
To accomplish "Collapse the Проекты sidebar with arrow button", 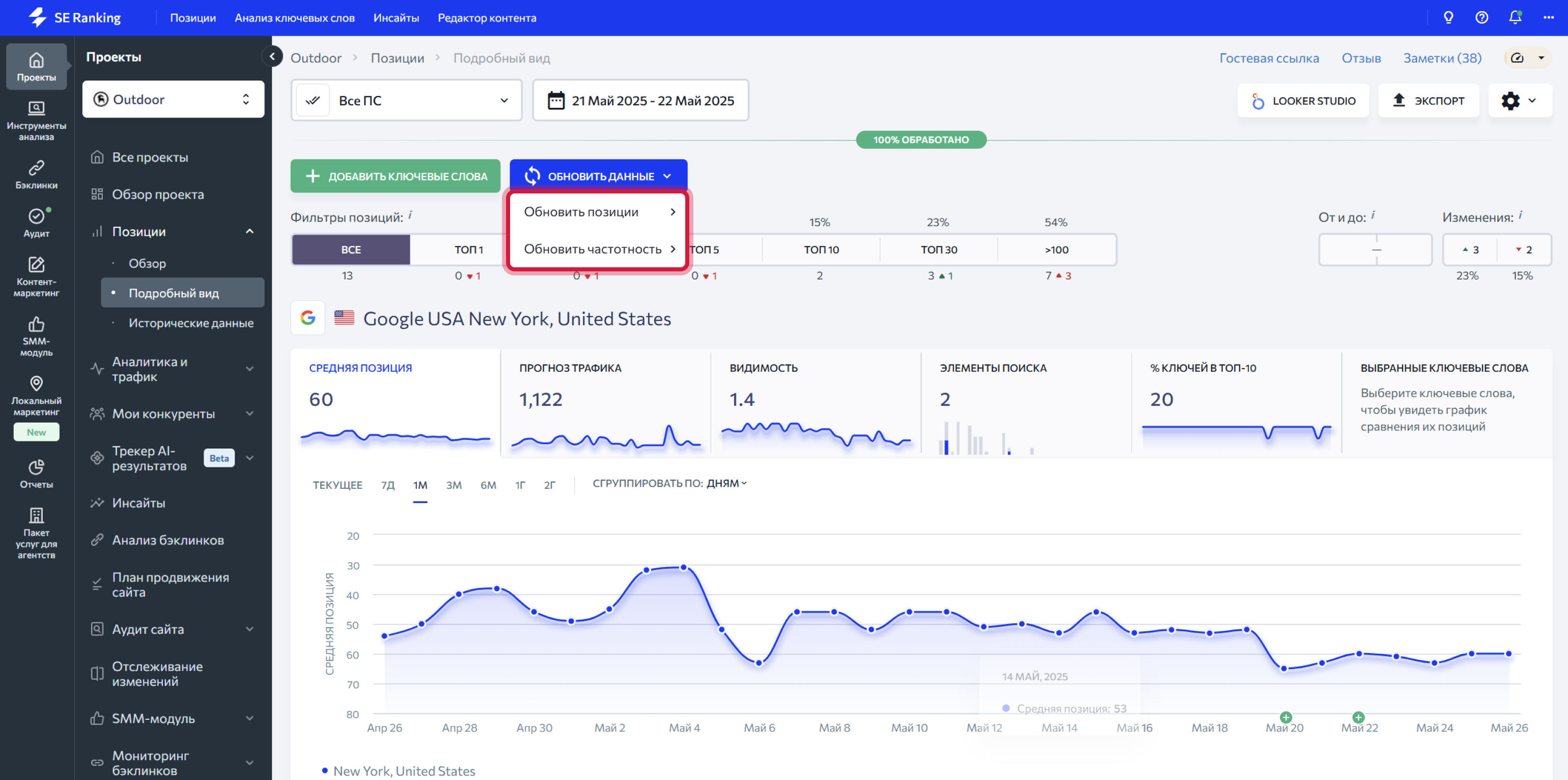I will click(x=272, y=57).
